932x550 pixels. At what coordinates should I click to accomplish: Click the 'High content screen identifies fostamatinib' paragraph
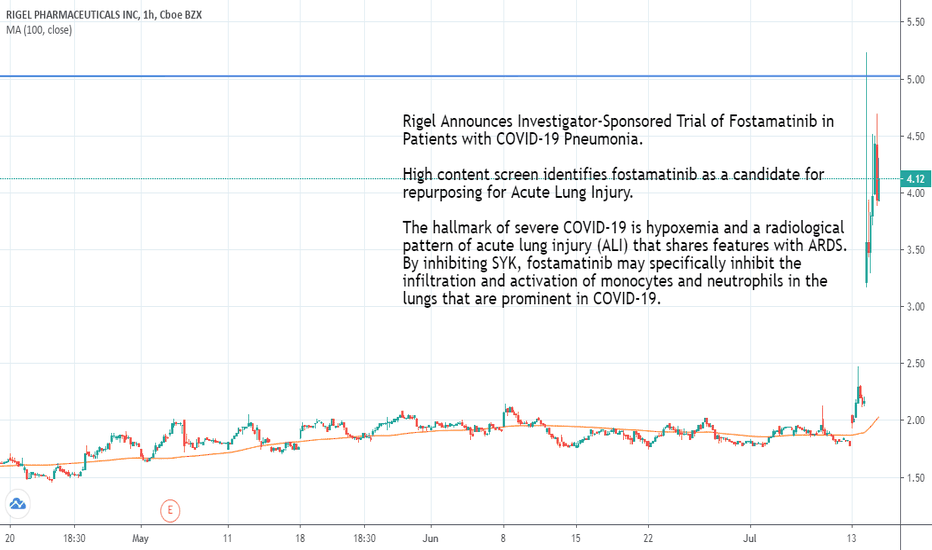[613, 183]
